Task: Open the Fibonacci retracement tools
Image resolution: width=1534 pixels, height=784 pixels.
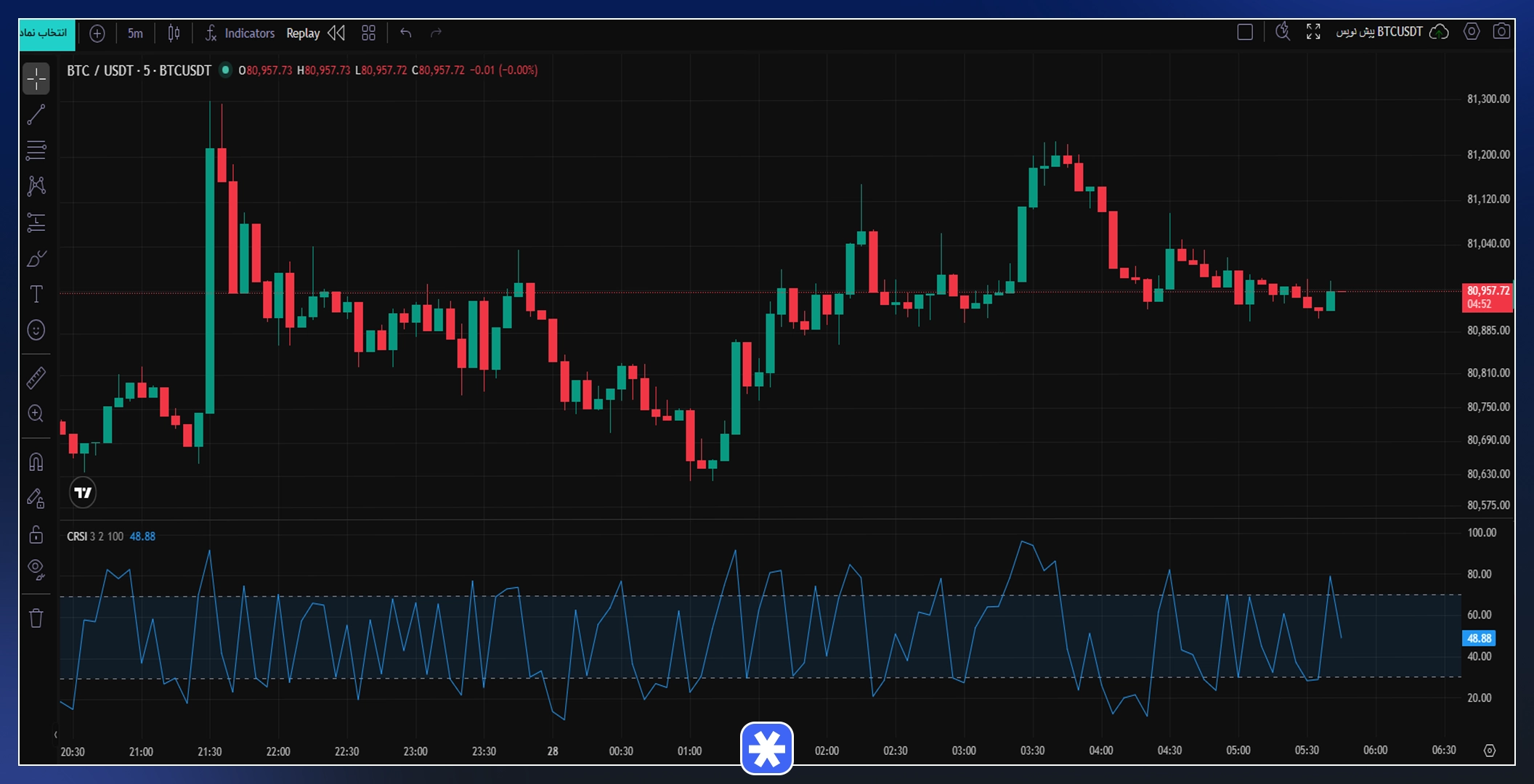Action: (36, 150)
